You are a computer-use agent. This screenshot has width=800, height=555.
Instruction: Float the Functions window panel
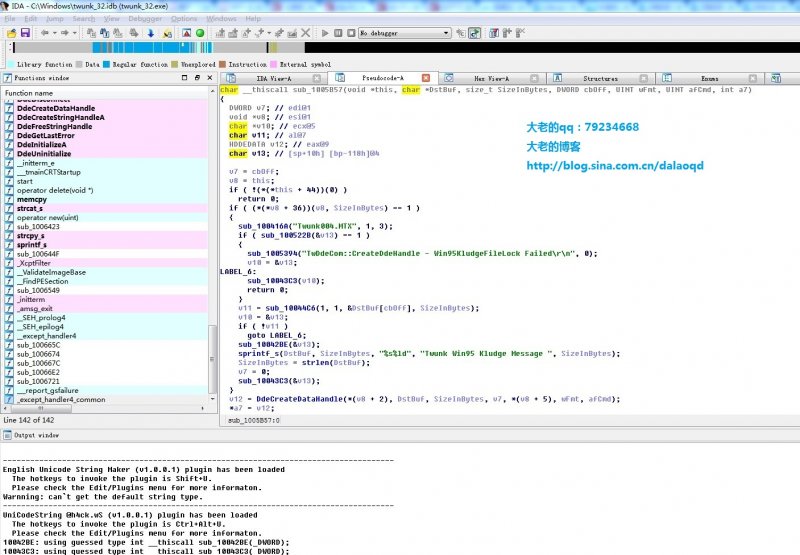(x=197, y=78)
